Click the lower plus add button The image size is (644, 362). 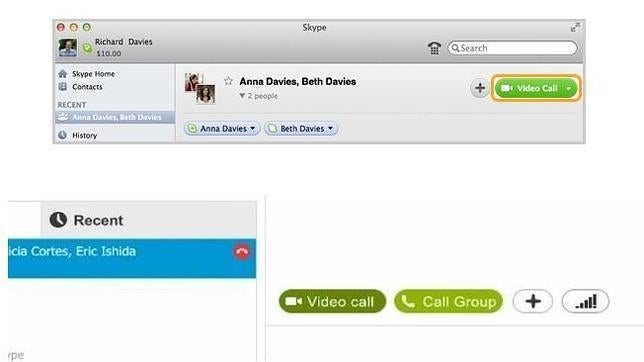533,301
